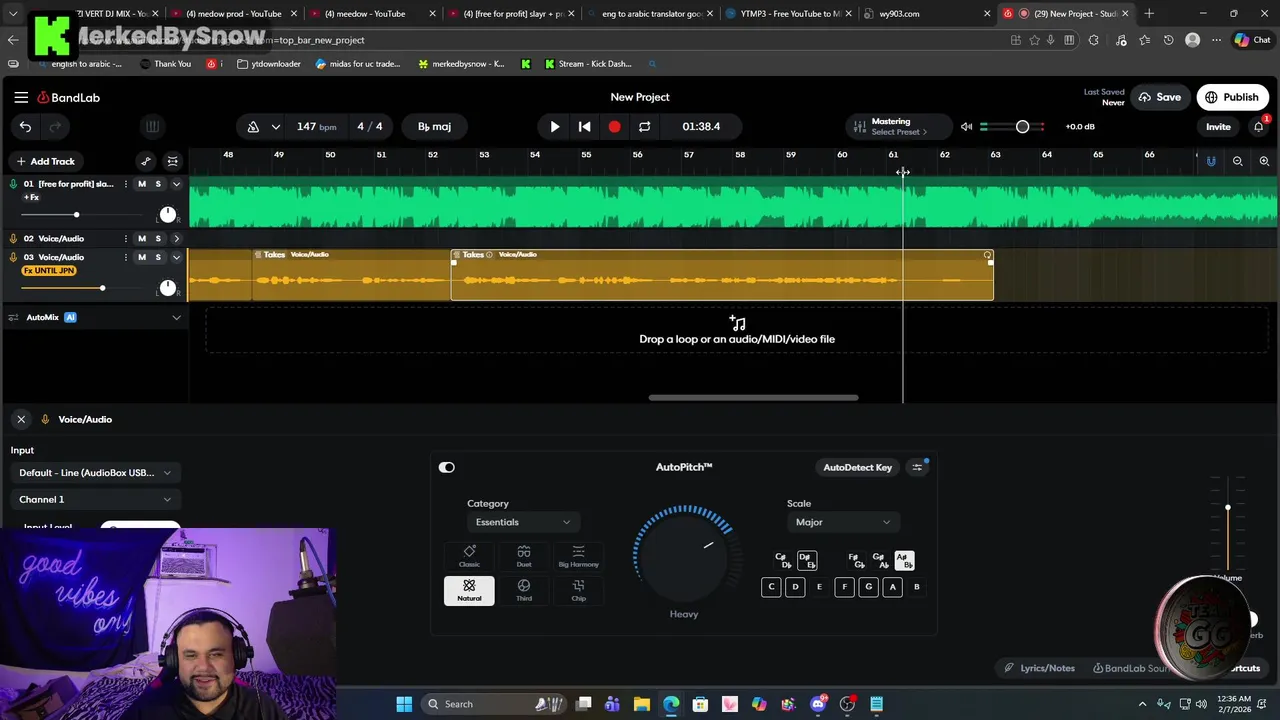This screenshot has width=1280, height=720.
Task: Open the virtual MIDI keyboard
Action: [152, 127]
